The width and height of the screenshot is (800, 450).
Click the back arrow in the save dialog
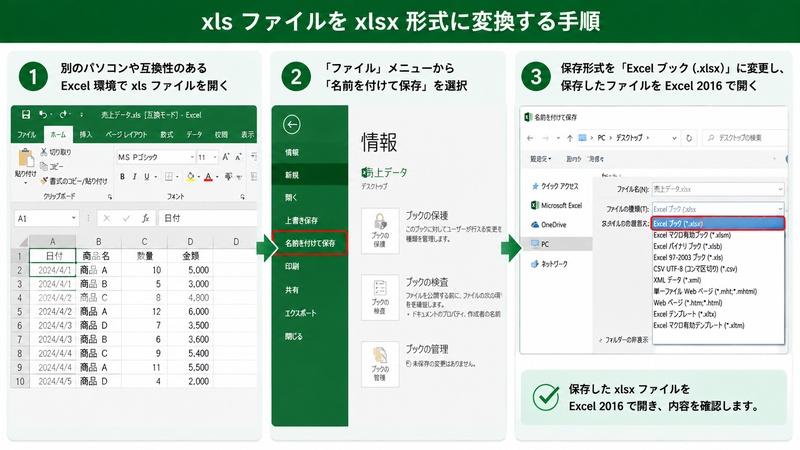point(530,138)
